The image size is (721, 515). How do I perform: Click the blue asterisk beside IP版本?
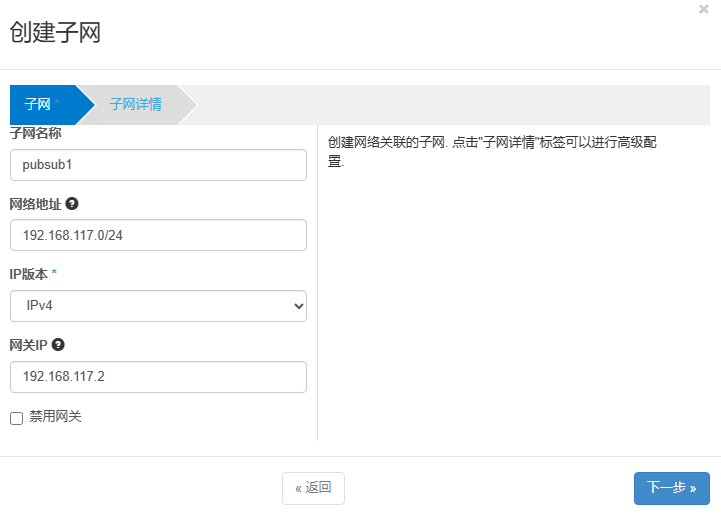point(54,273)
